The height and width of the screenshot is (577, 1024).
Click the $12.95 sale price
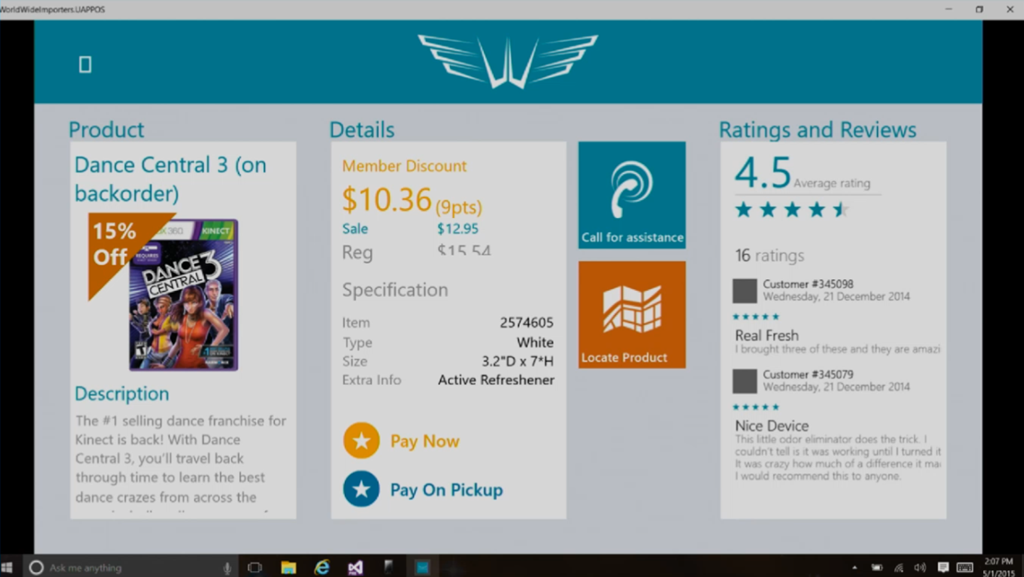coord(458,228)
